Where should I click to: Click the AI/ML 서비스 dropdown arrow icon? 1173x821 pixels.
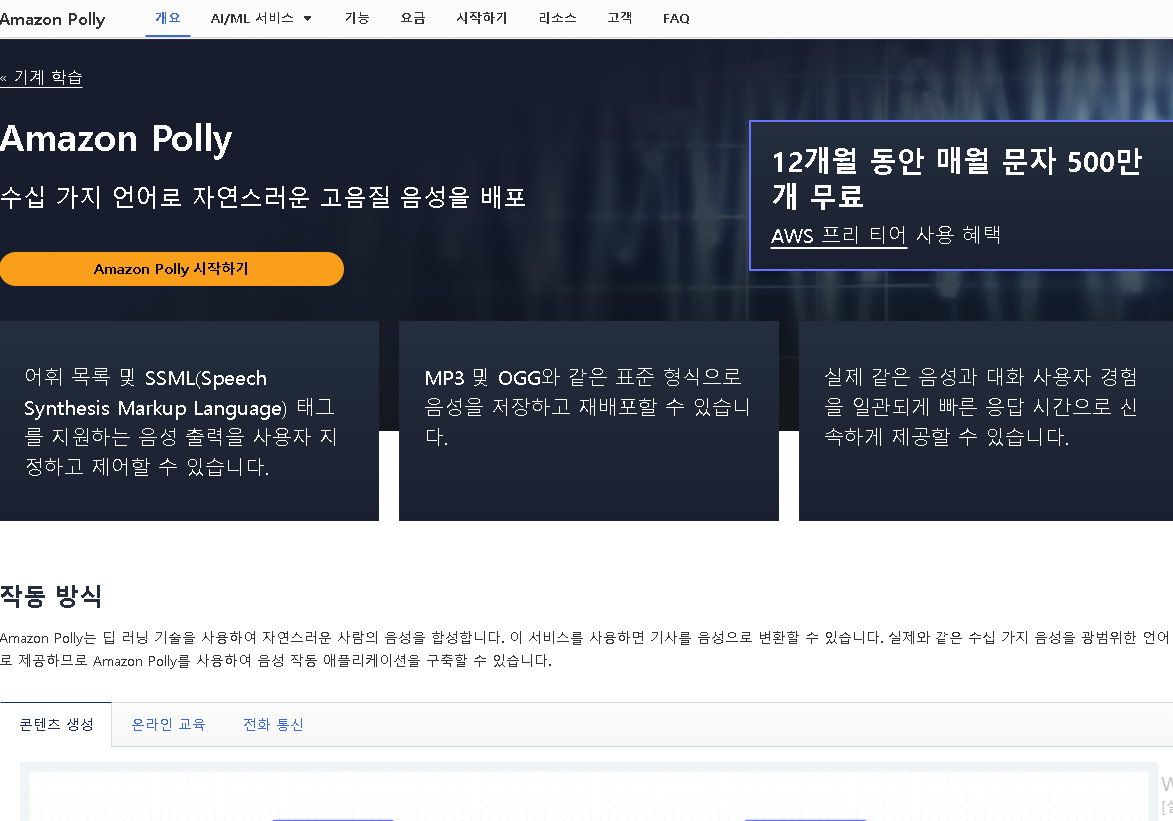(x=307, y=19)
